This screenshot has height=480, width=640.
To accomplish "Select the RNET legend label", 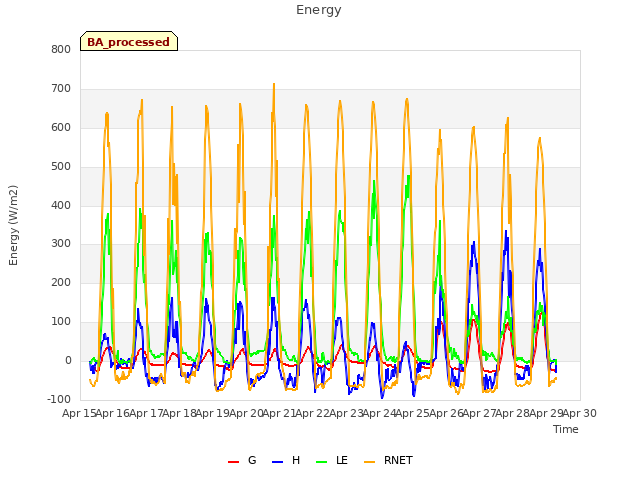I will click(x=398, y=460).
